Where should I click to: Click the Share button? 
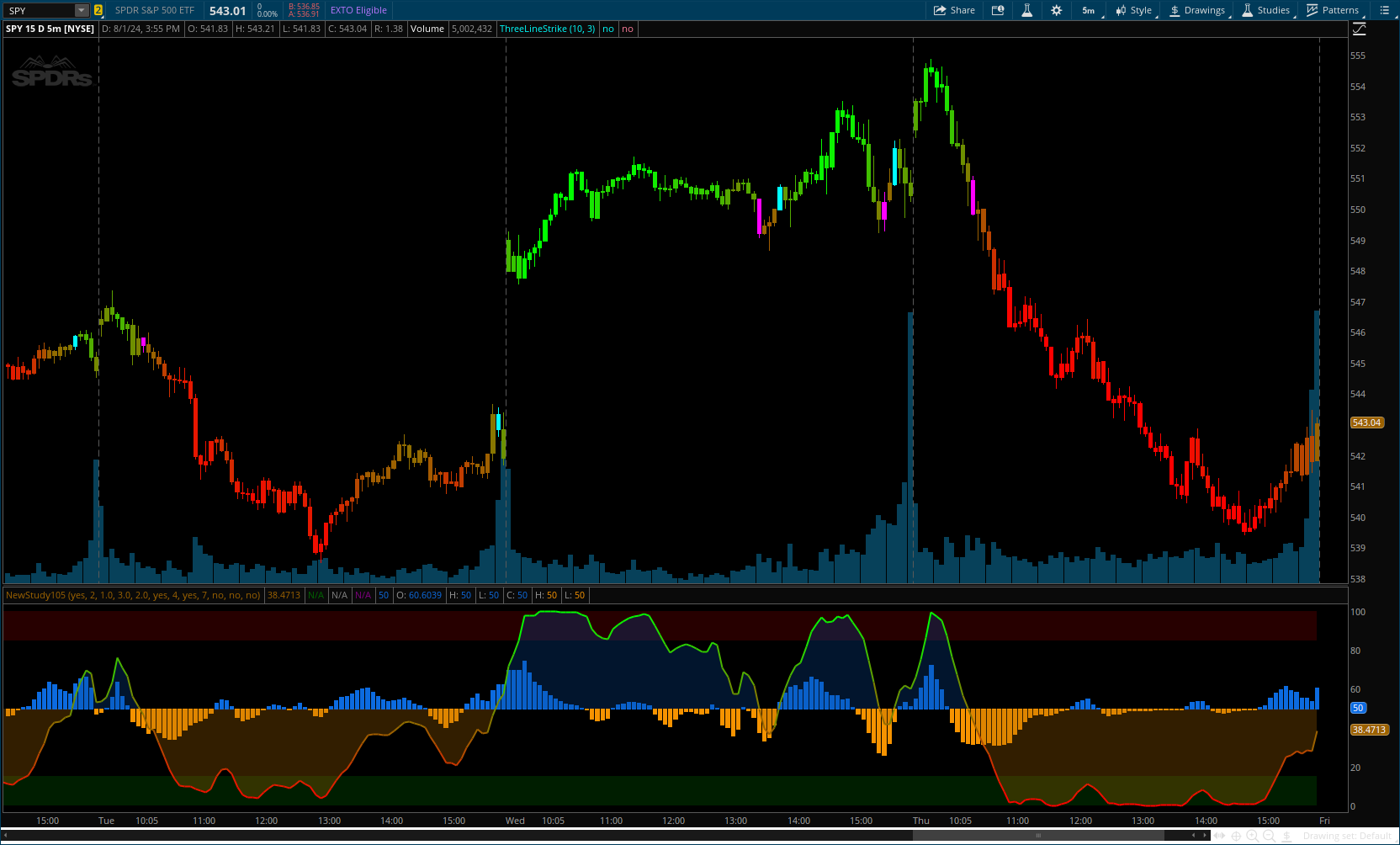pyautogui.click(x=954, y=10)
